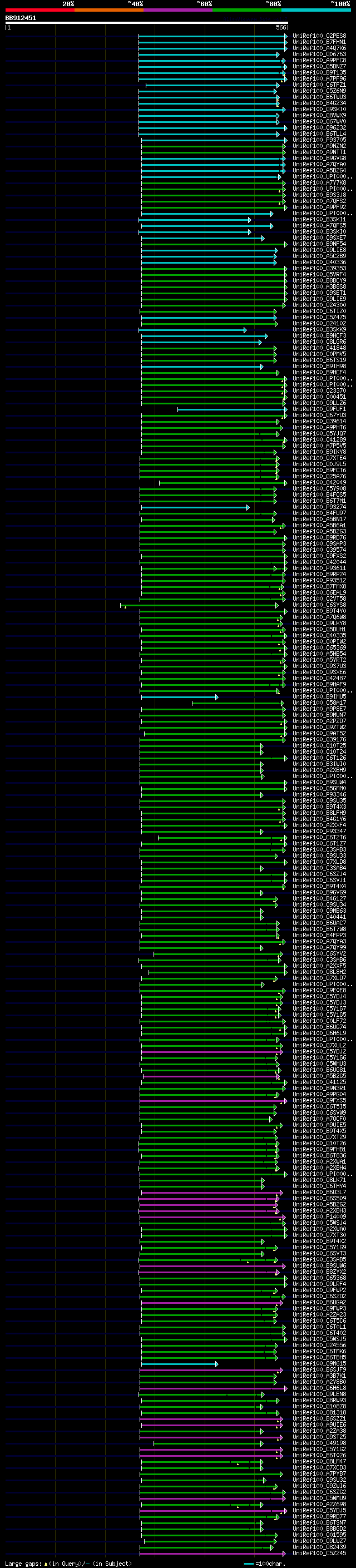Open hit UniRef100_A4Q7K6
356x1568 pixels.
(319, 48)
